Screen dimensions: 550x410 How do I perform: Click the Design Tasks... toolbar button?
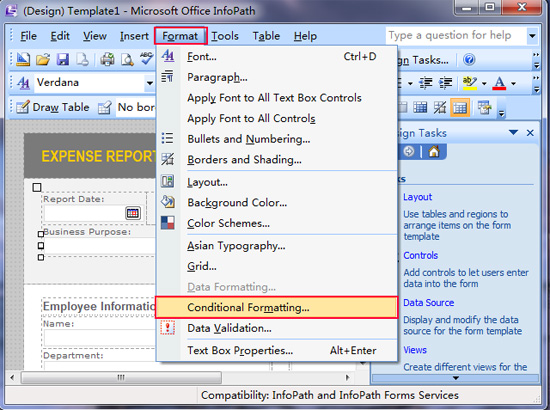pos(423,60)
